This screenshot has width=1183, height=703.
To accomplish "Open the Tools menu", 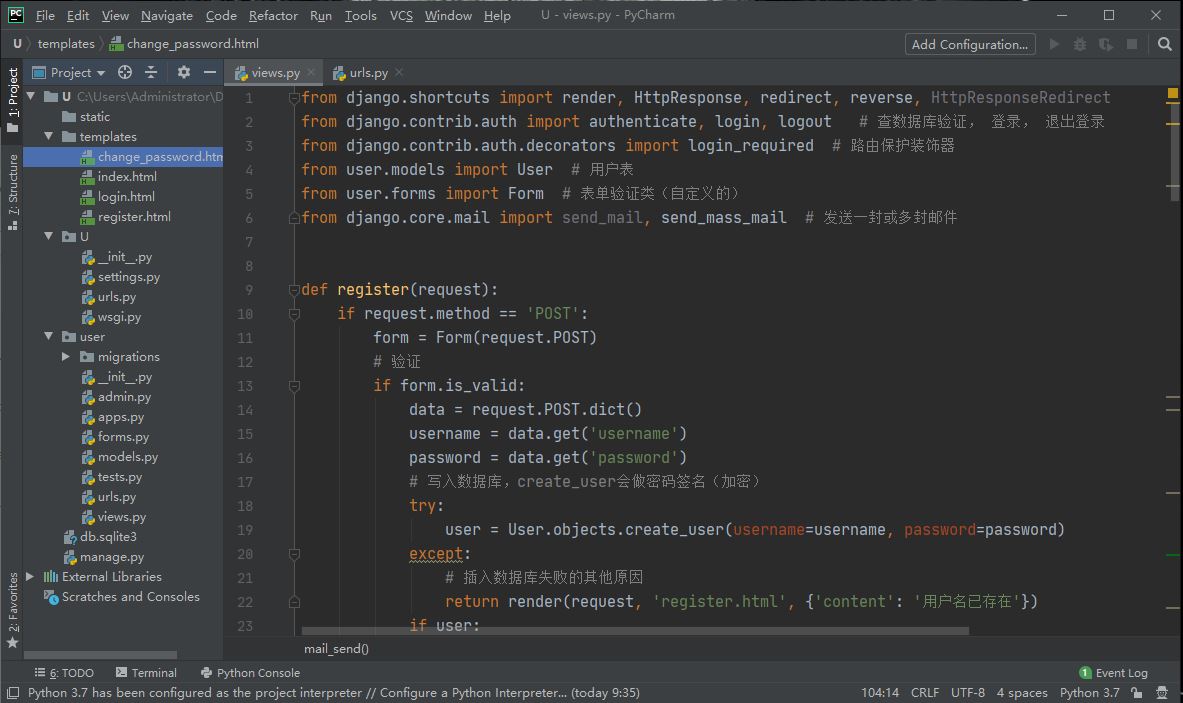I will tap(361, 15).
